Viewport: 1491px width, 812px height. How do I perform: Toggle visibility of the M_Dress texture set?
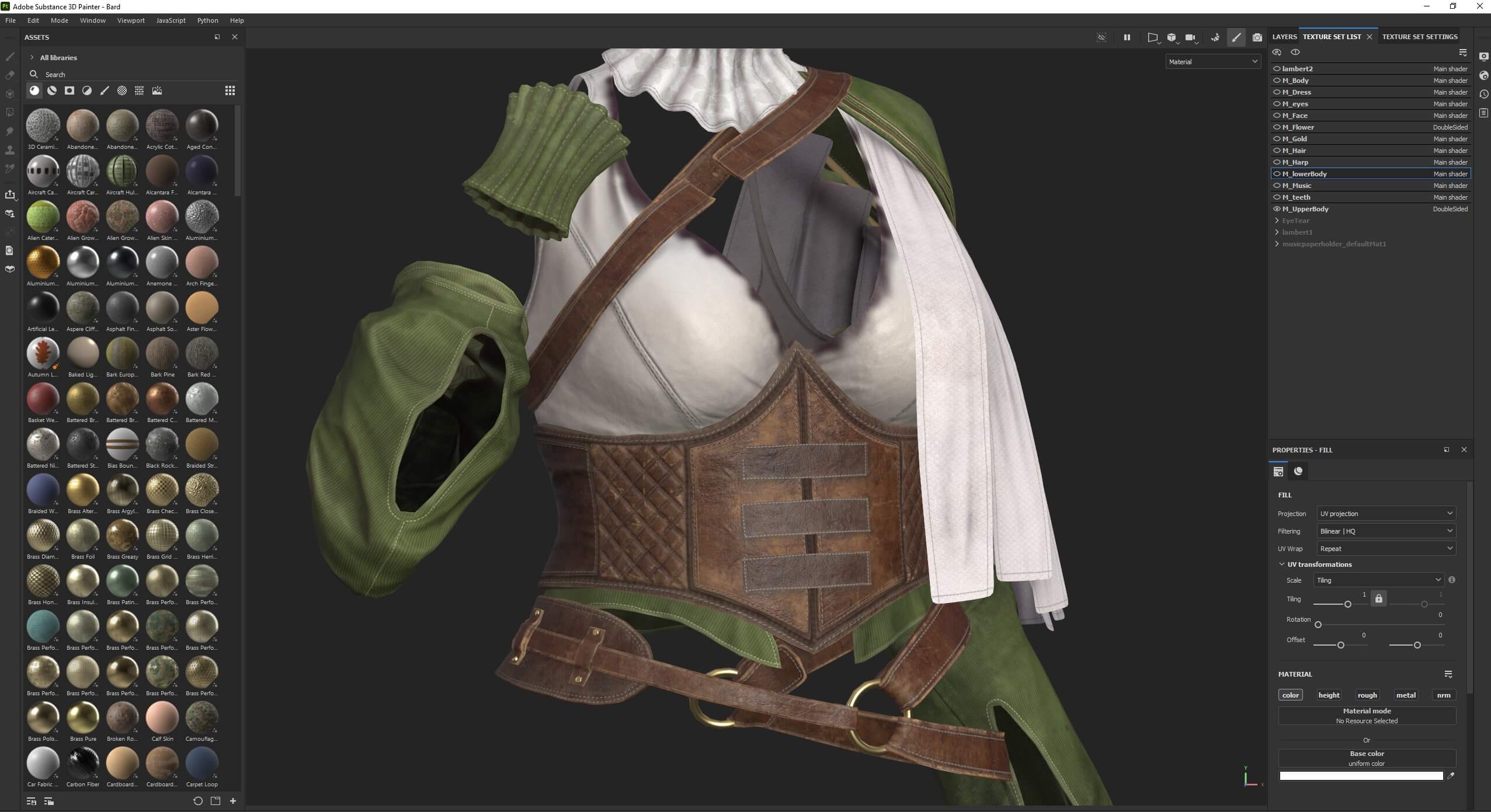(1277, 92)
